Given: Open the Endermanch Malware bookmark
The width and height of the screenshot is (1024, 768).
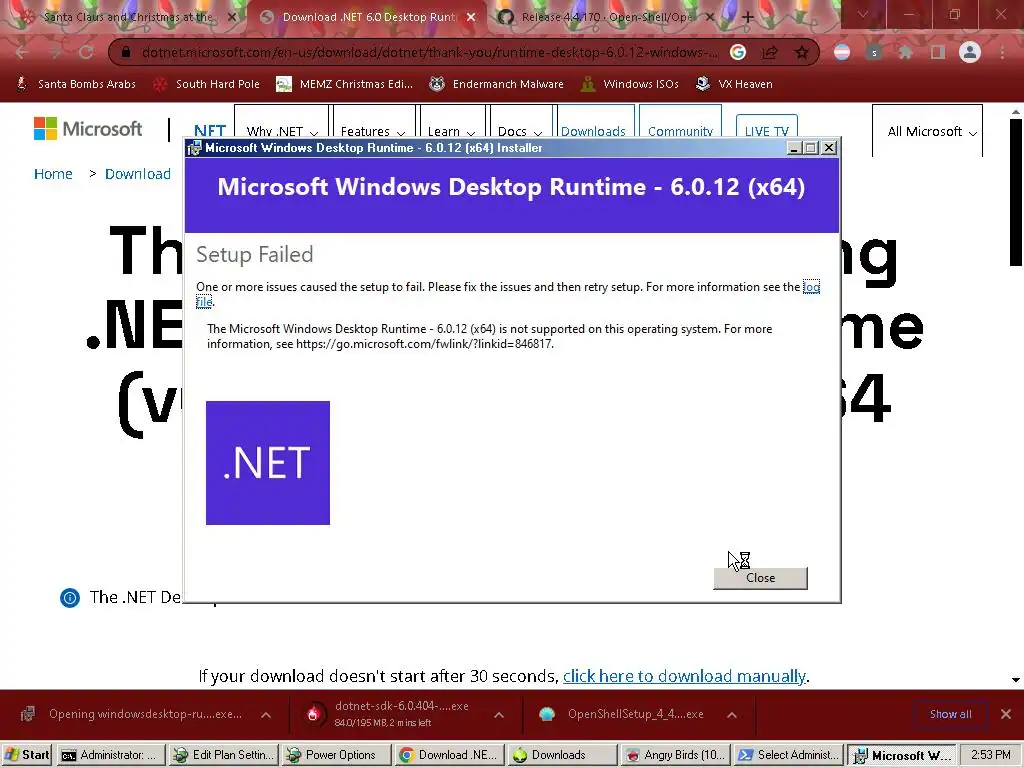Looking at the screenshot, I should [496, 84].
